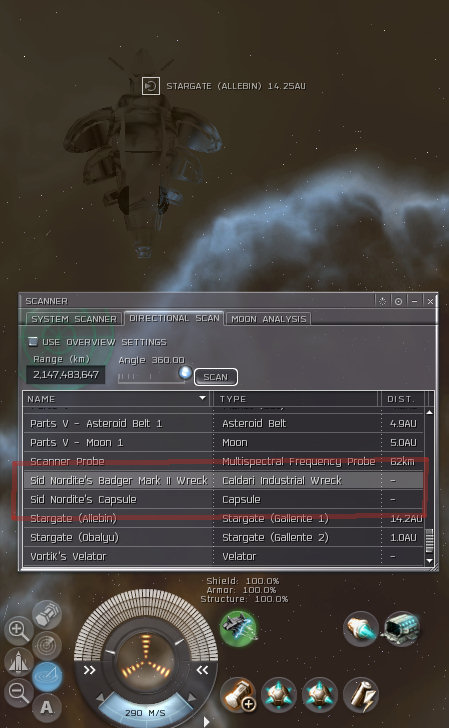Open the radar scanner icon
Screen dimensions: 449x728
[47, 645]
